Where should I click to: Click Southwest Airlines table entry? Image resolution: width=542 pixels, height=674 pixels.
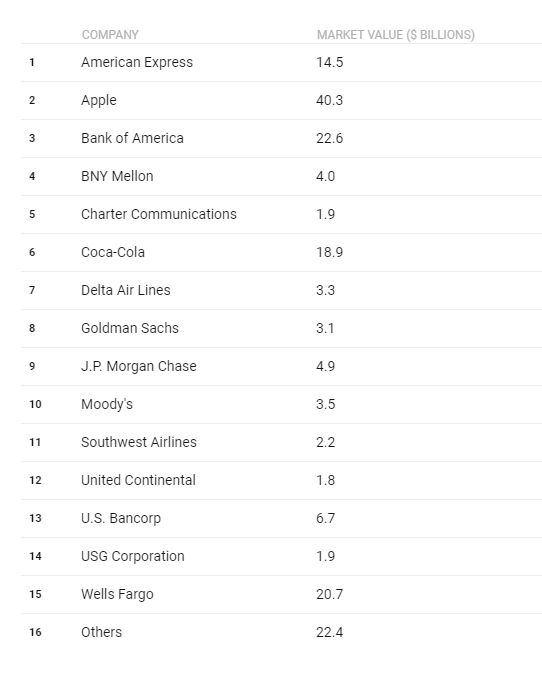[x=139, y=442]
